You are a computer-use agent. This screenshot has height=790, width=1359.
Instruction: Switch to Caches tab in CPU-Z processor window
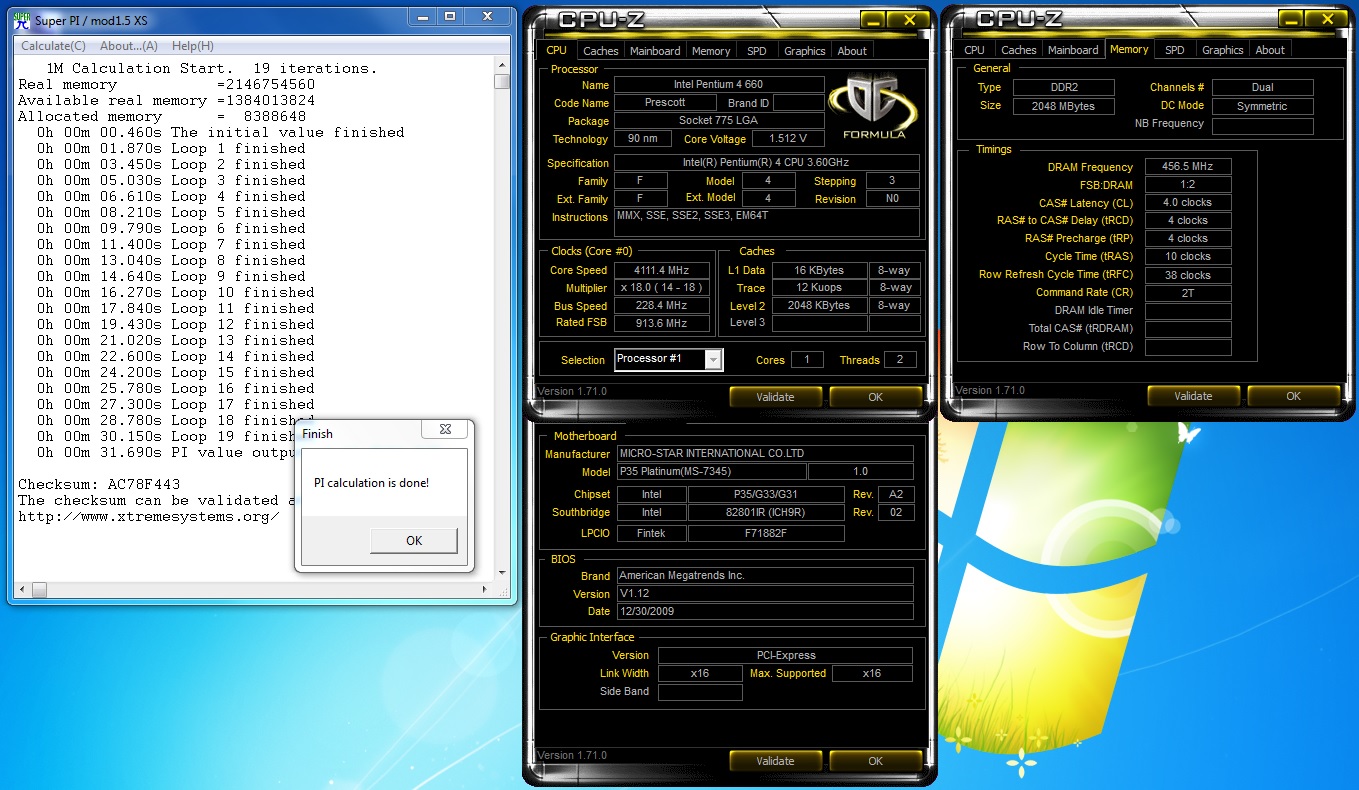point(601,50)
